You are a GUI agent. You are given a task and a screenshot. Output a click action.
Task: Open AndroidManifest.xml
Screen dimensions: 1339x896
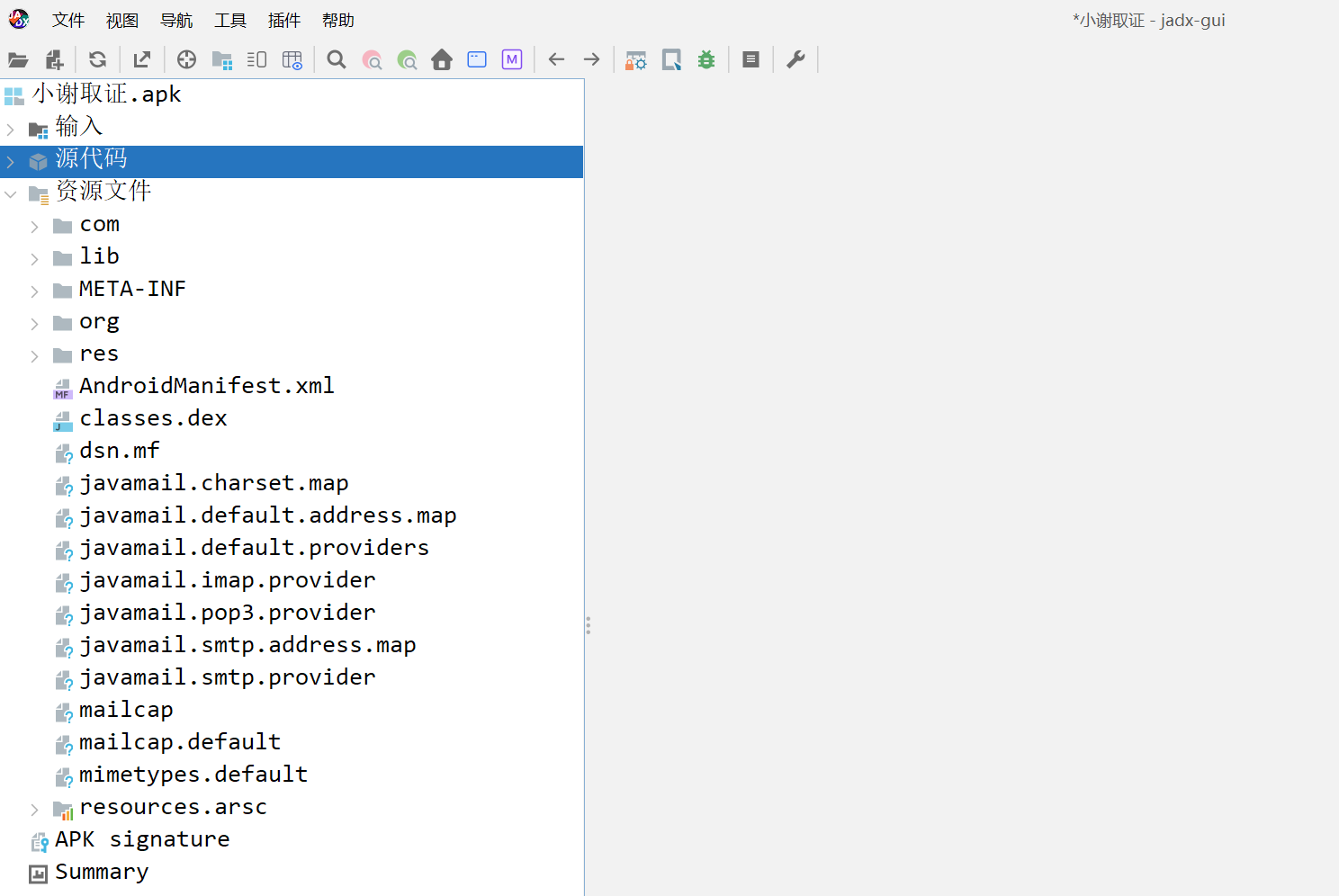pos(207,386)
